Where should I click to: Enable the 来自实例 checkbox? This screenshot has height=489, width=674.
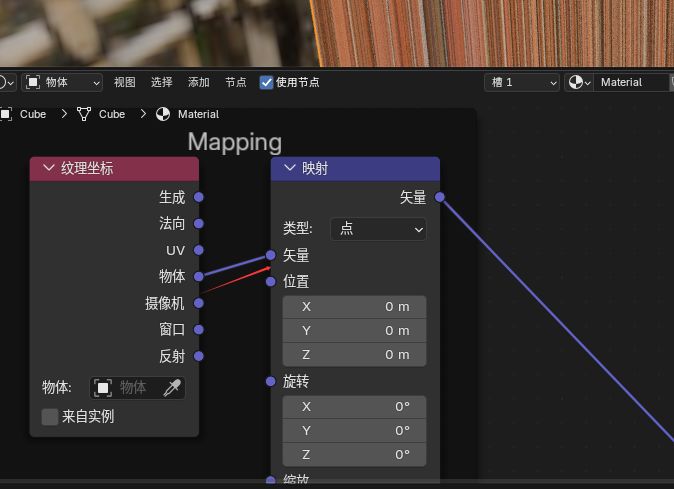click(50, 416)
